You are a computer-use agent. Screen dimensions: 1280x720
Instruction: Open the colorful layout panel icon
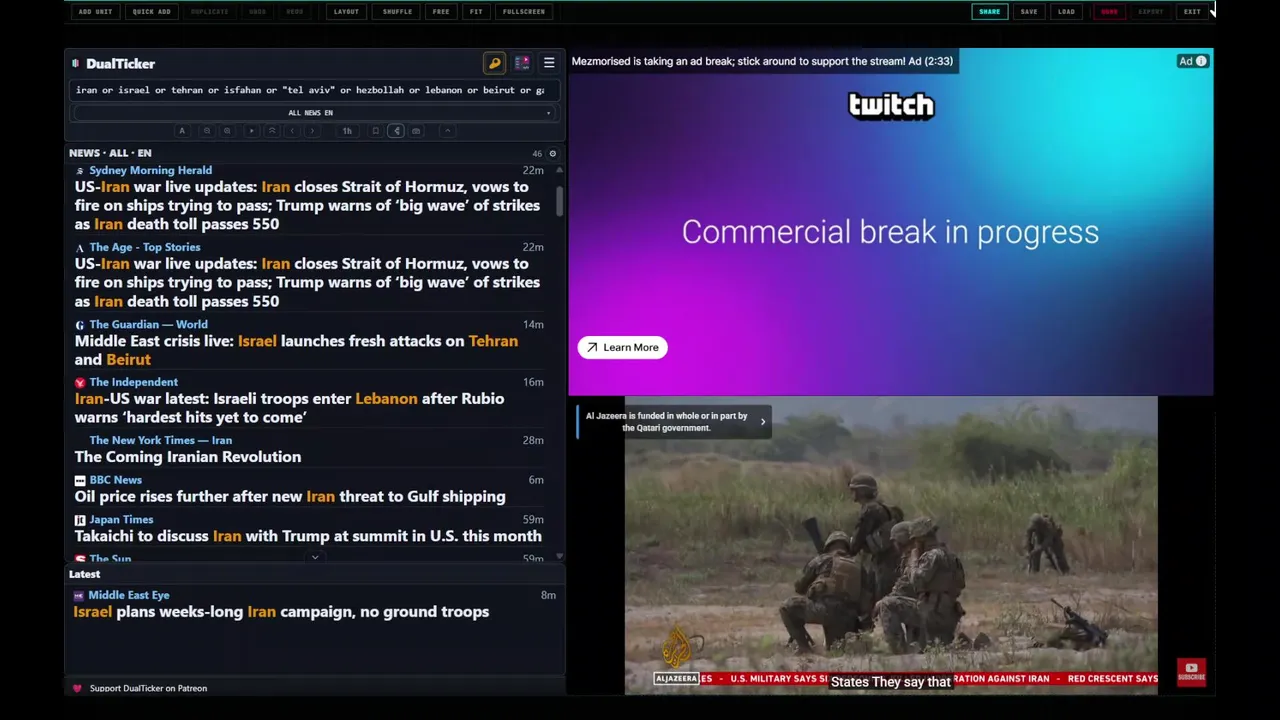[522, 63]
